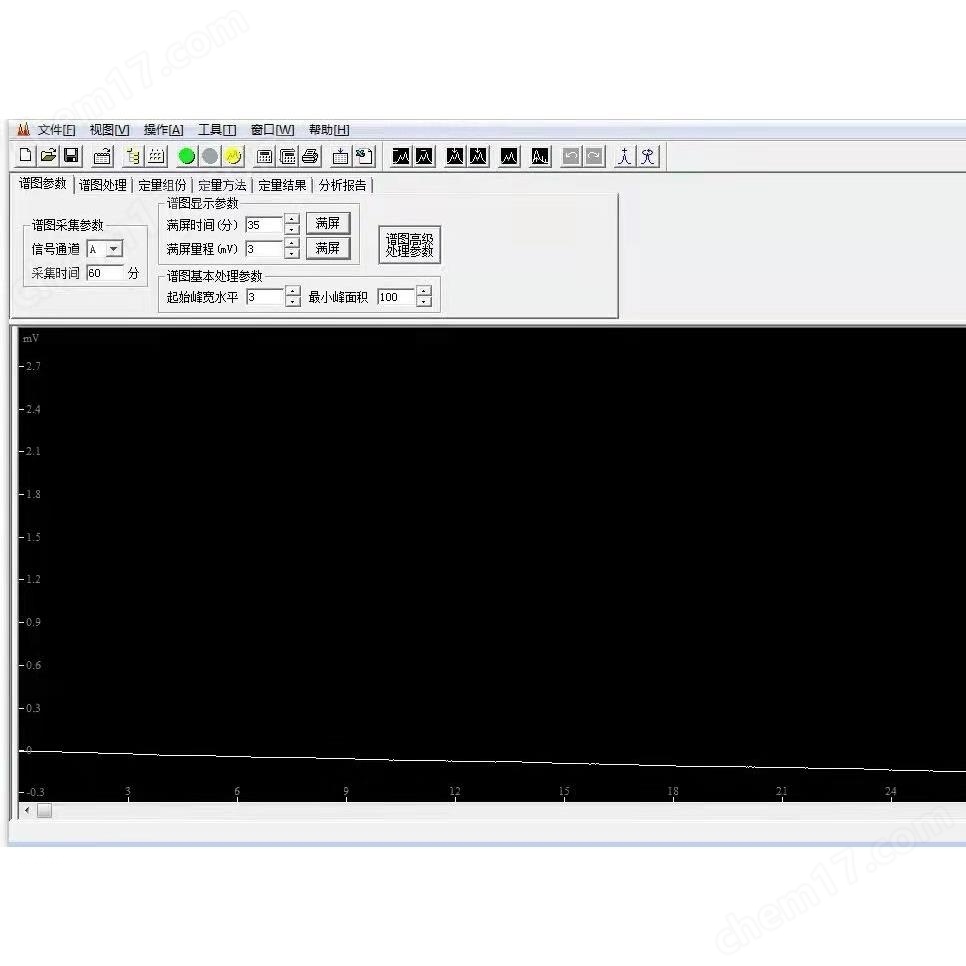Click the 采集时间 input field

point(105,273)
